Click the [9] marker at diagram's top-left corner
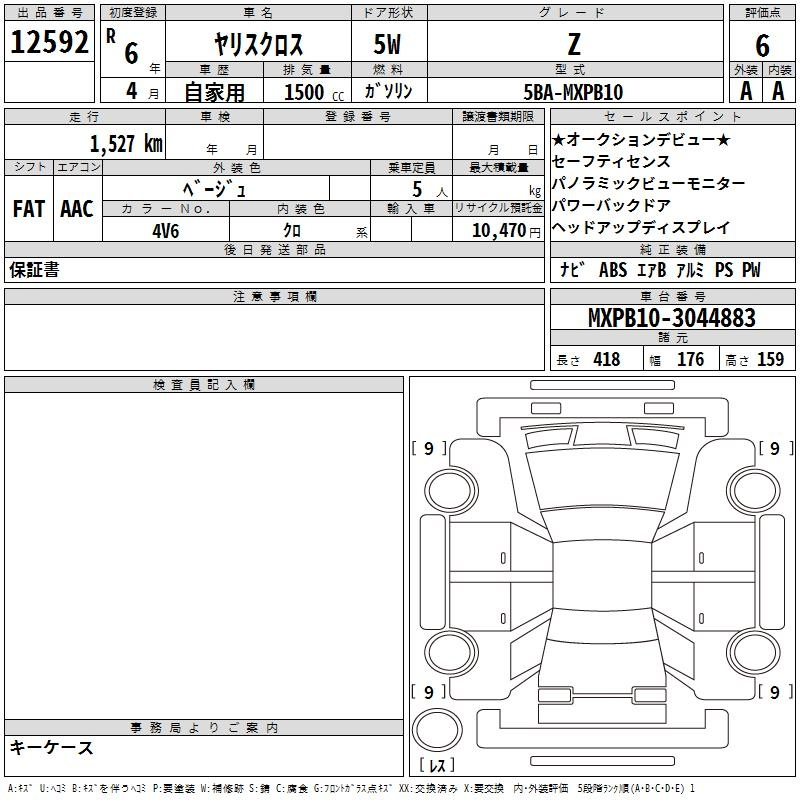This screenshot has width=800, height=800. coord(429,448)
